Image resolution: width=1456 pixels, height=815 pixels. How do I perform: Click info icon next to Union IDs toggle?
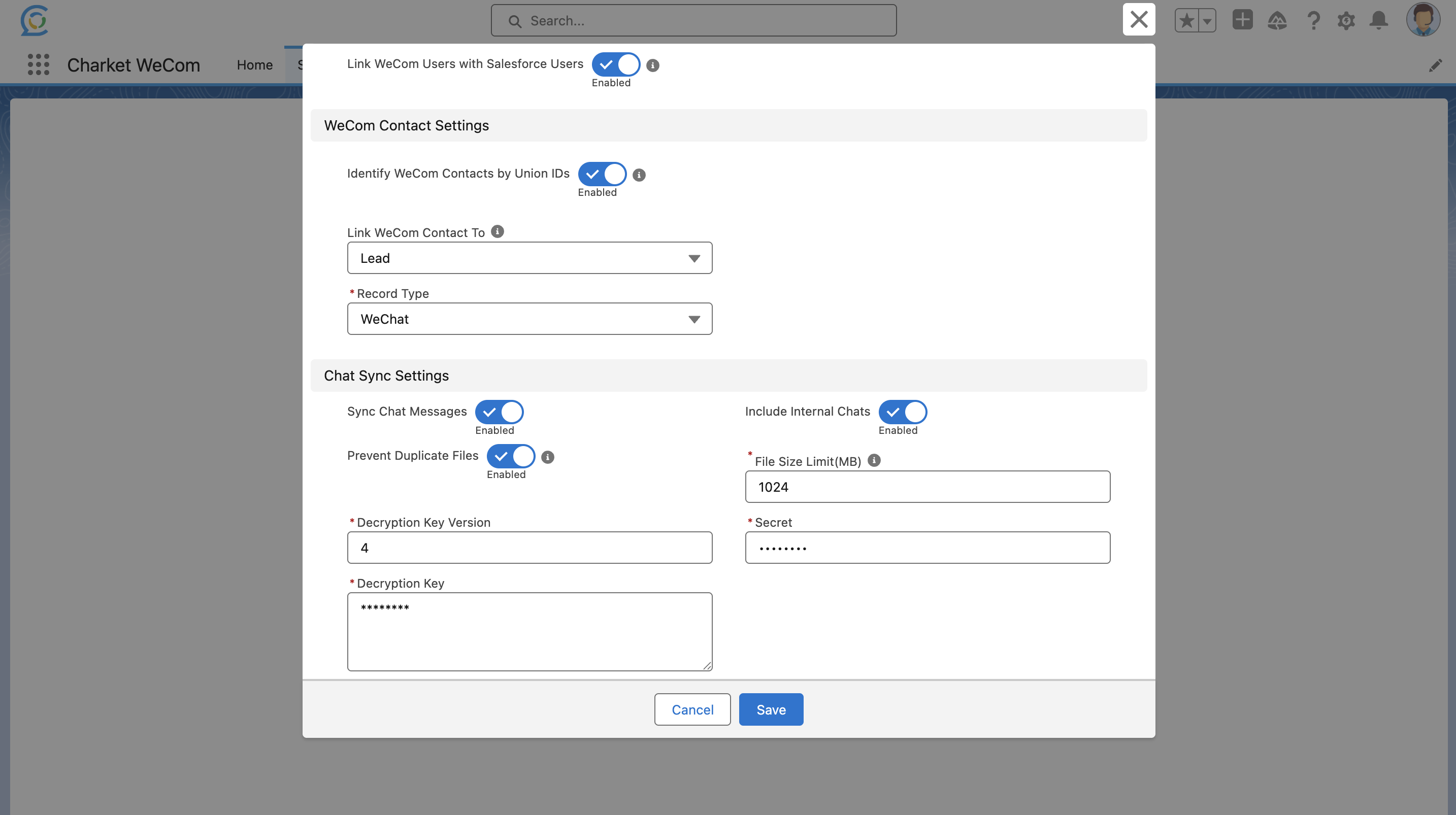(x=639, y=175)
